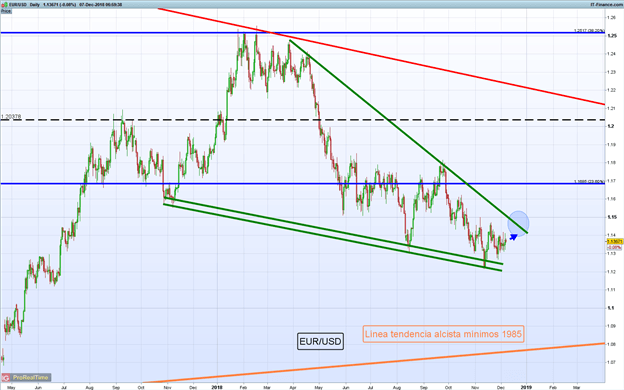
Task: Click the blue shaded circle on the green trendline
Action: [518, 223]
